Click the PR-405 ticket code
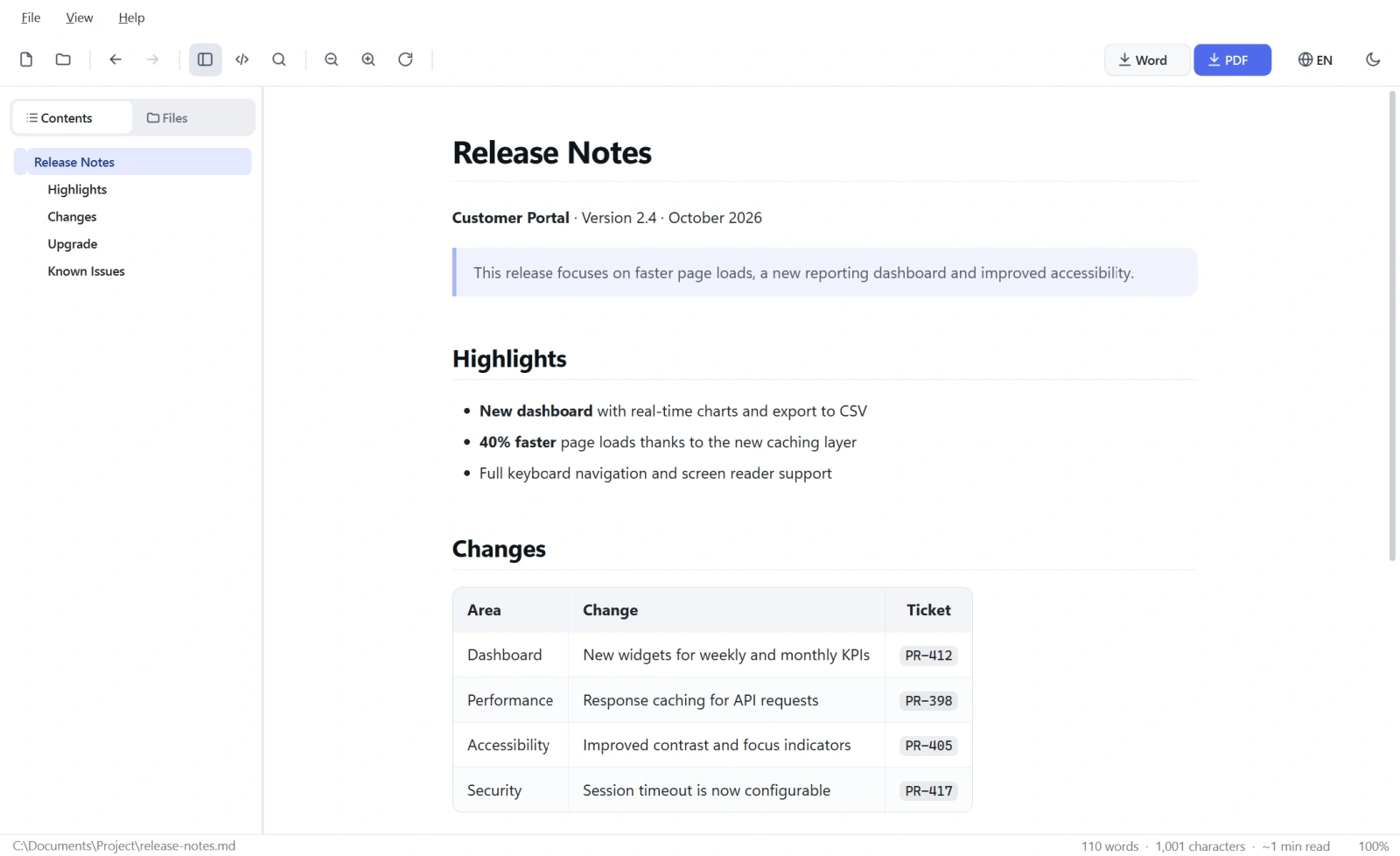This screenshot has width=1400, height=856. click(928, 746)
